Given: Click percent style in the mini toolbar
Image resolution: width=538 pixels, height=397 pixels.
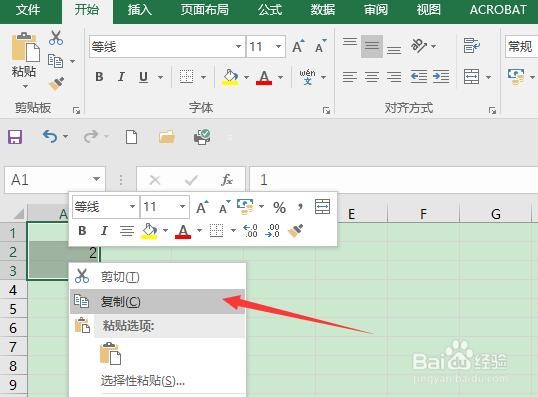Looking at the screenshot, I should tap(279, 207).
